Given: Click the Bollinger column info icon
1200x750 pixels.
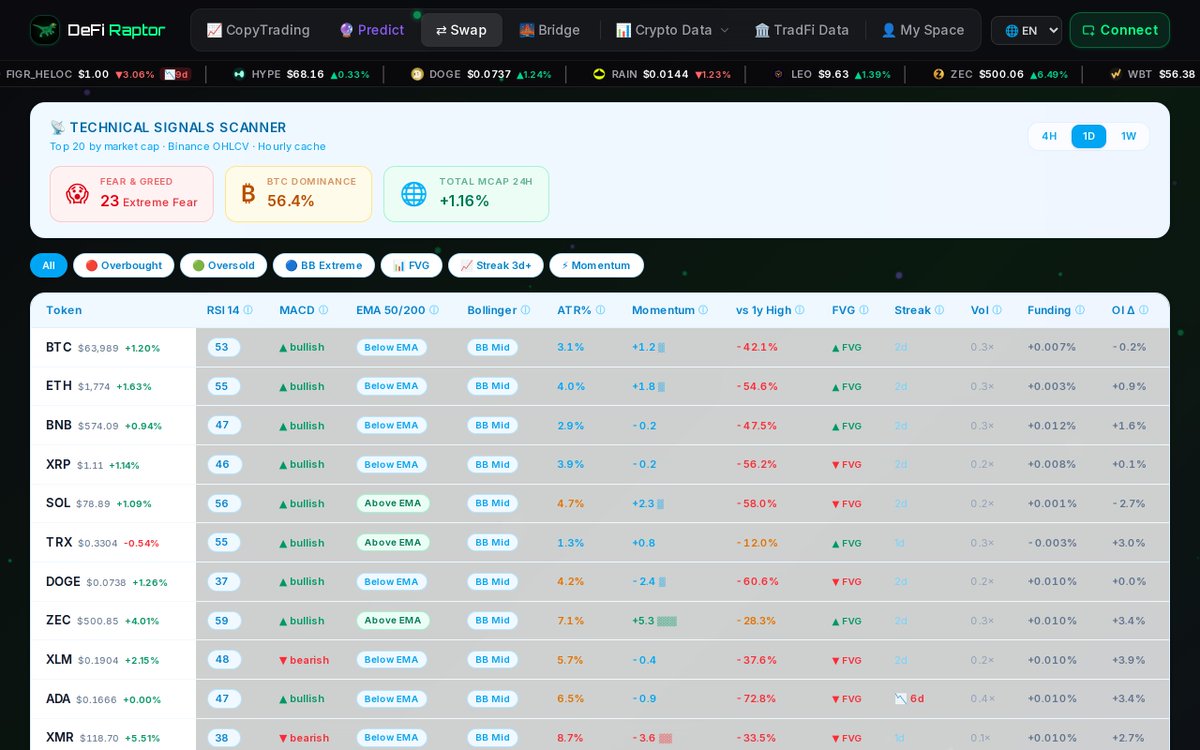Looking at the screenshot, I should (525, 310).
